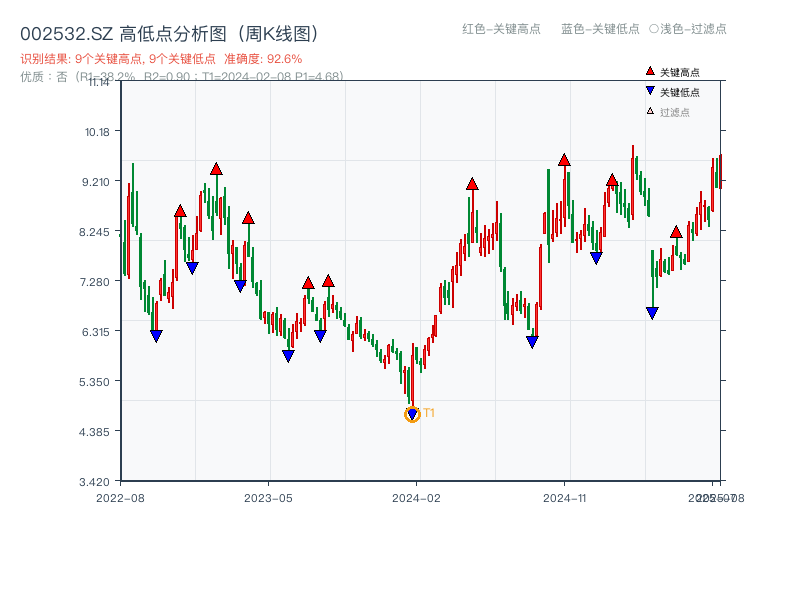Screen dimensions: 800x600
Task: Click the 3.420 y-axis price label
Action: coord(94,482)
